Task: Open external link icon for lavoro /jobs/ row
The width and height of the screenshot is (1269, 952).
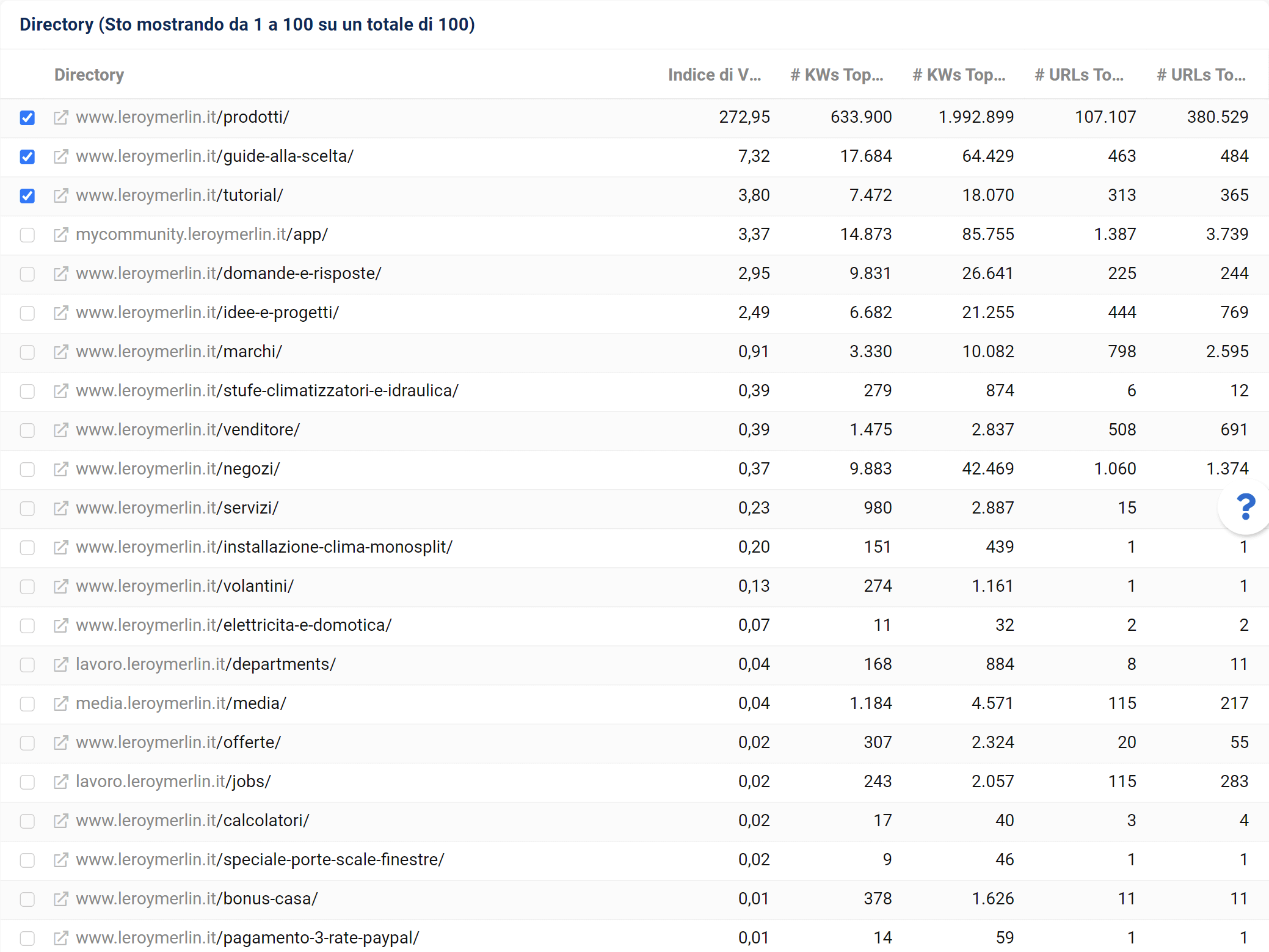Action: (60, 782)
